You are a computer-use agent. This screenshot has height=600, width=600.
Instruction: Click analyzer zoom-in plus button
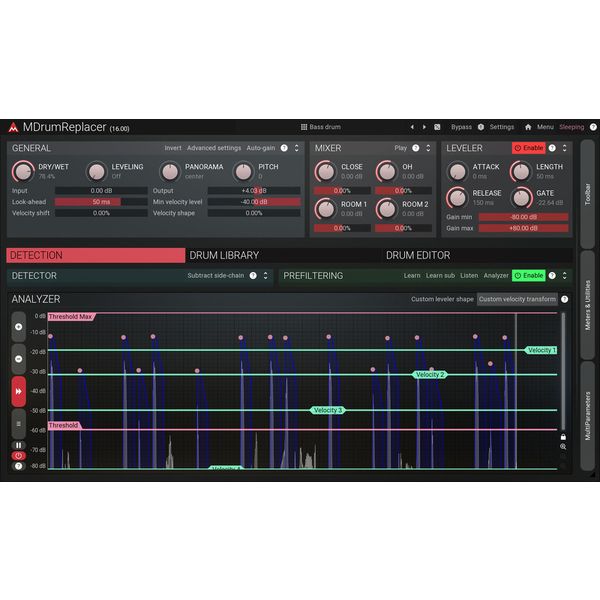18,327
